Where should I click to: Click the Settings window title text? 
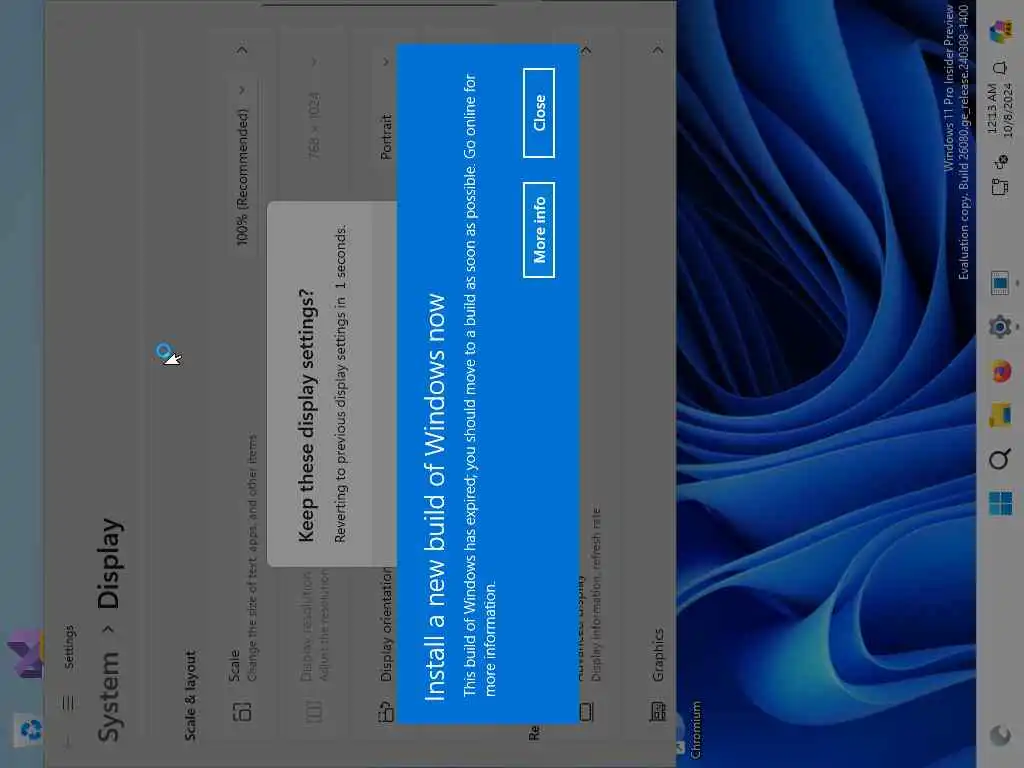tap(69, 647)
